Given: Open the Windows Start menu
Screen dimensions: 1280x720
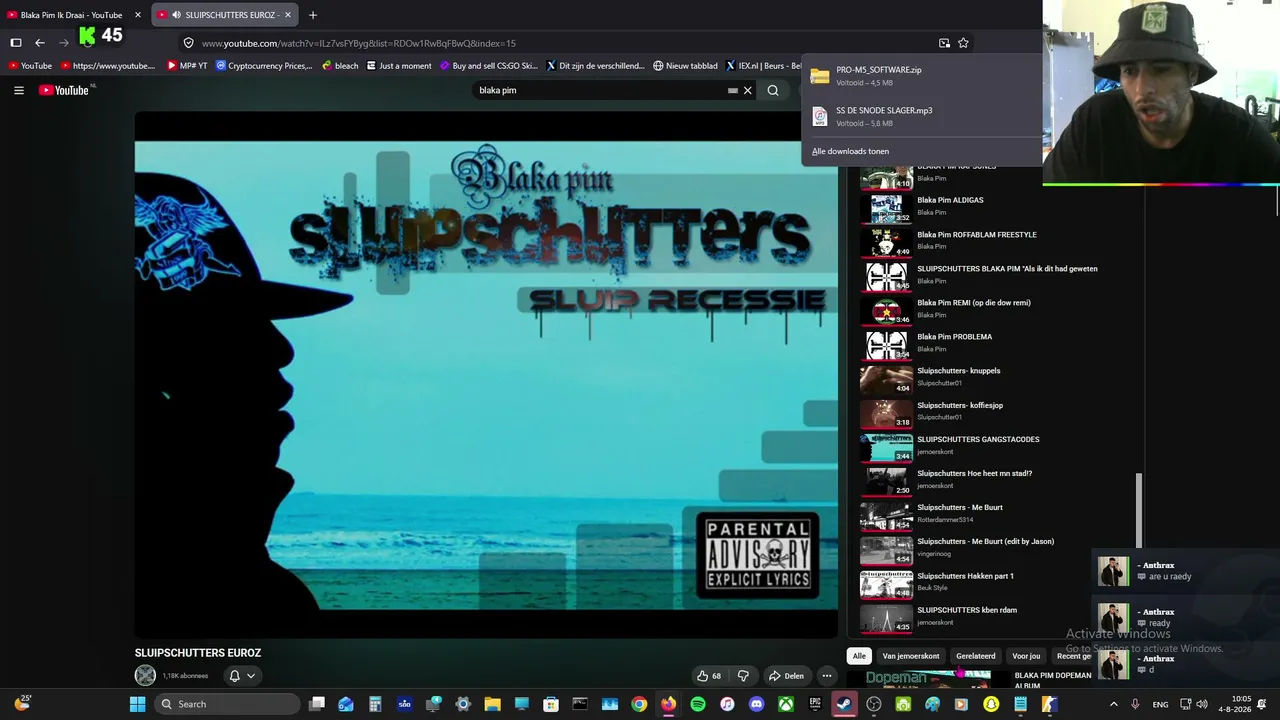Looking at the screenshot, I should pyautogui.click(x=137, y=704).
